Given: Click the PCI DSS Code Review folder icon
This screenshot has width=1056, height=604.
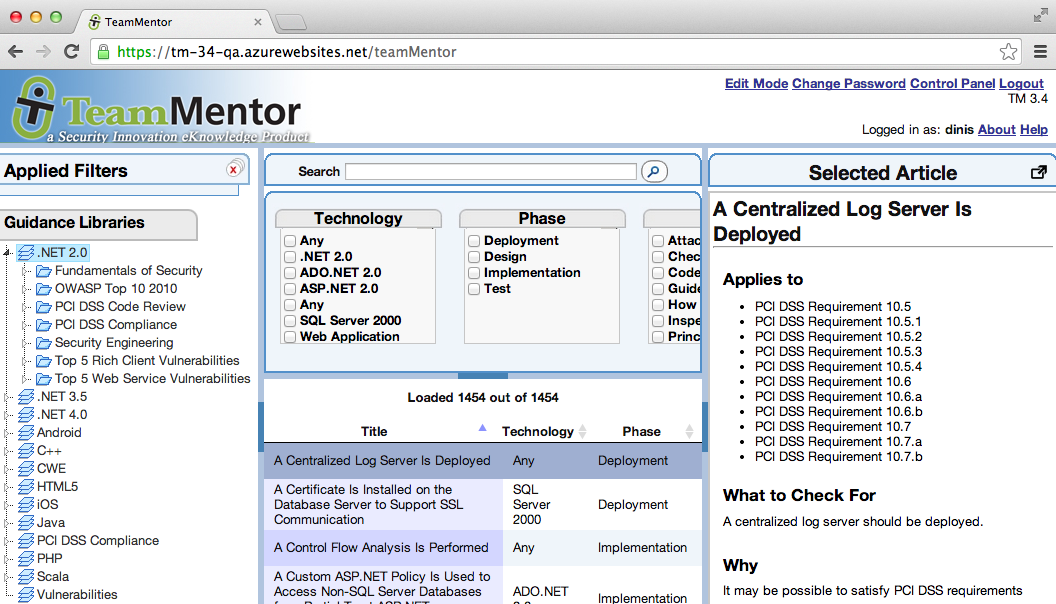Looking at the screenshot, I should tap(44, 307).
